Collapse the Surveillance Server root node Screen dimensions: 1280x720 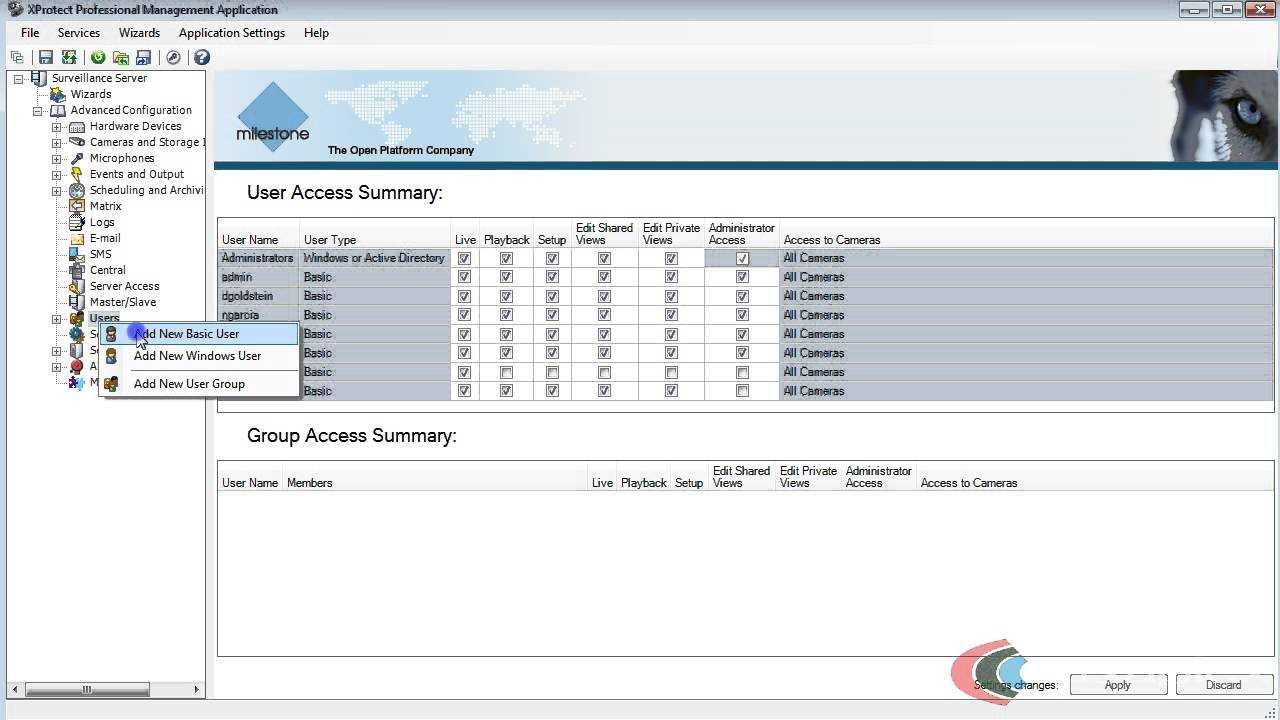click(18, 78)
